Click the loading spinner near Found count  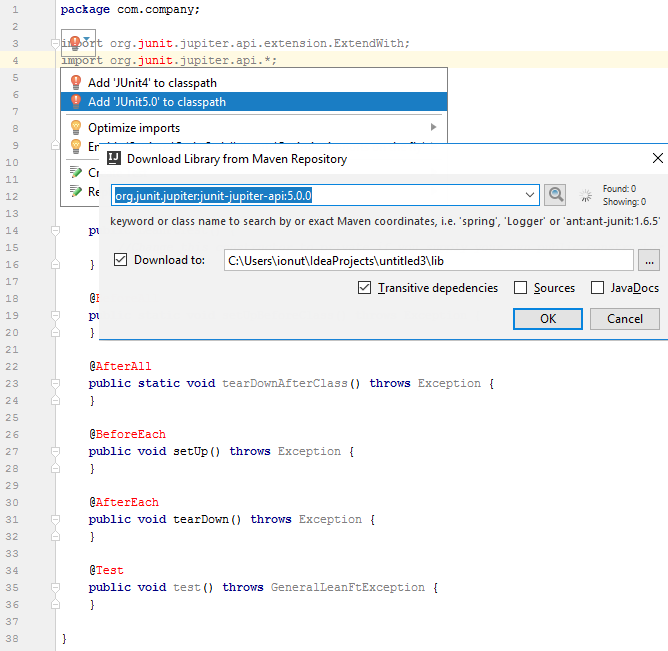pos(586,195)
